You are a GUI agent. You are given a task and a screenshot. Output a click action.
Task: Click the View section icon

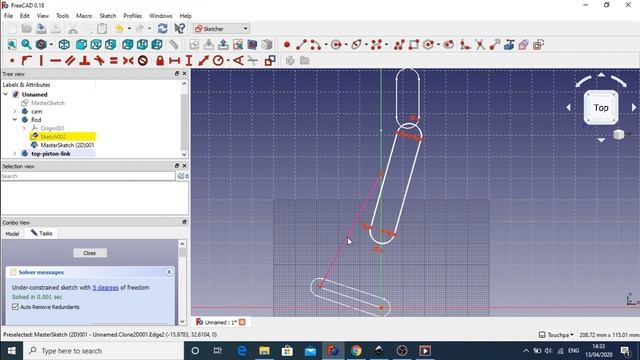[252, 45]
